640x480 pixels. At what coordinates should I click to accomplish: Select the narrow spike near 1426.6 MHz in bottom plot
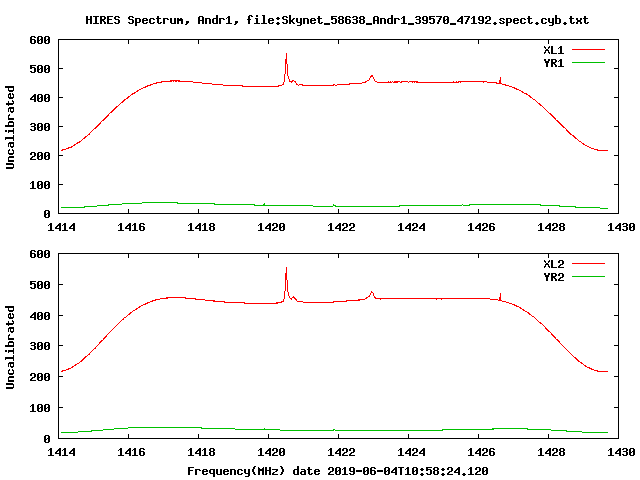pos(500,294)
